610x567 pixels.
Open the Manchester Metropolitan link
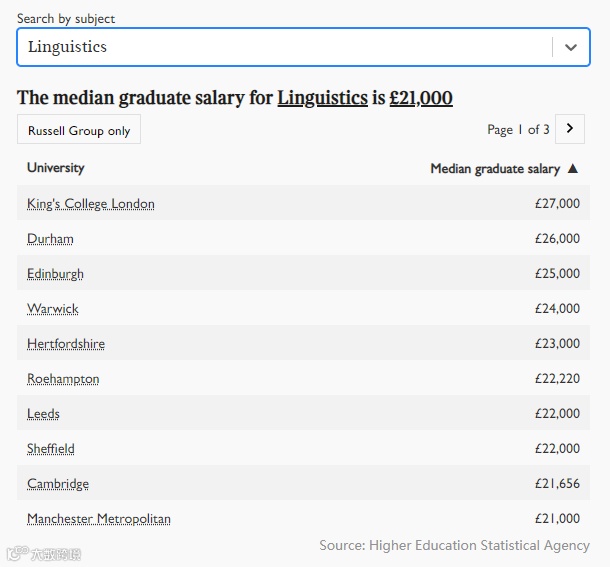click(x=99, y=519)
